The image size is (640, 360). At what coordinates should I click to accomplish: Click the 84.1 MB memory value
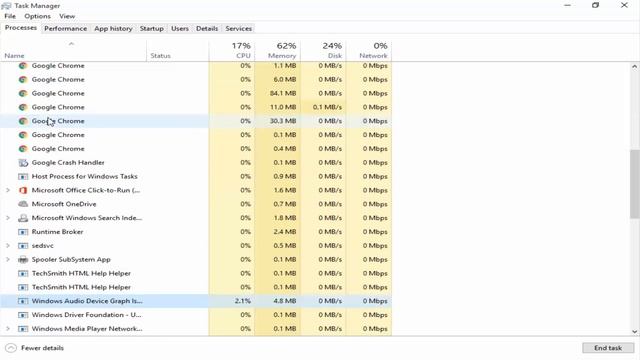tap(282, 93)
